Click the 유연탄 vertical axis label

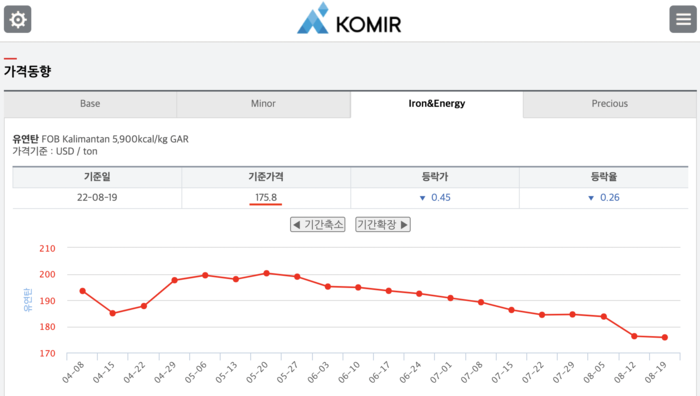[x=28, y=300]
